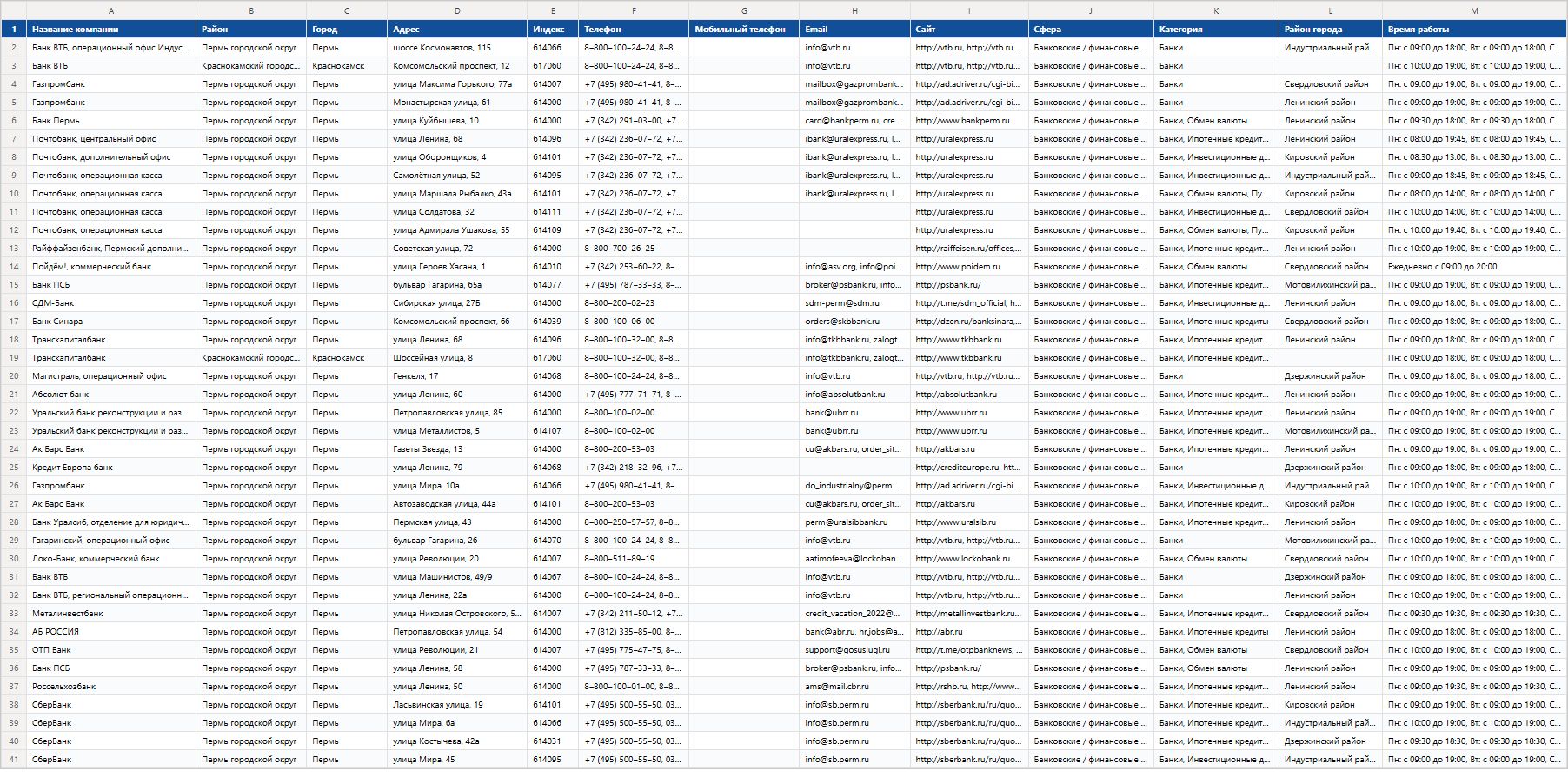Select the 'шоссе Космонавтов, 115' address cell
The height and width of the screenshot is (784, 1568).
coord(457,48)
